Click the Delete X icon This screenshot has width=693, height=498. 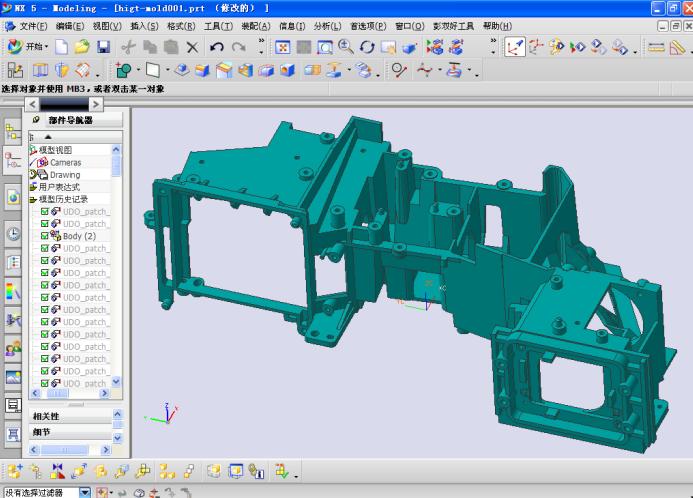[x=192, y=47]
